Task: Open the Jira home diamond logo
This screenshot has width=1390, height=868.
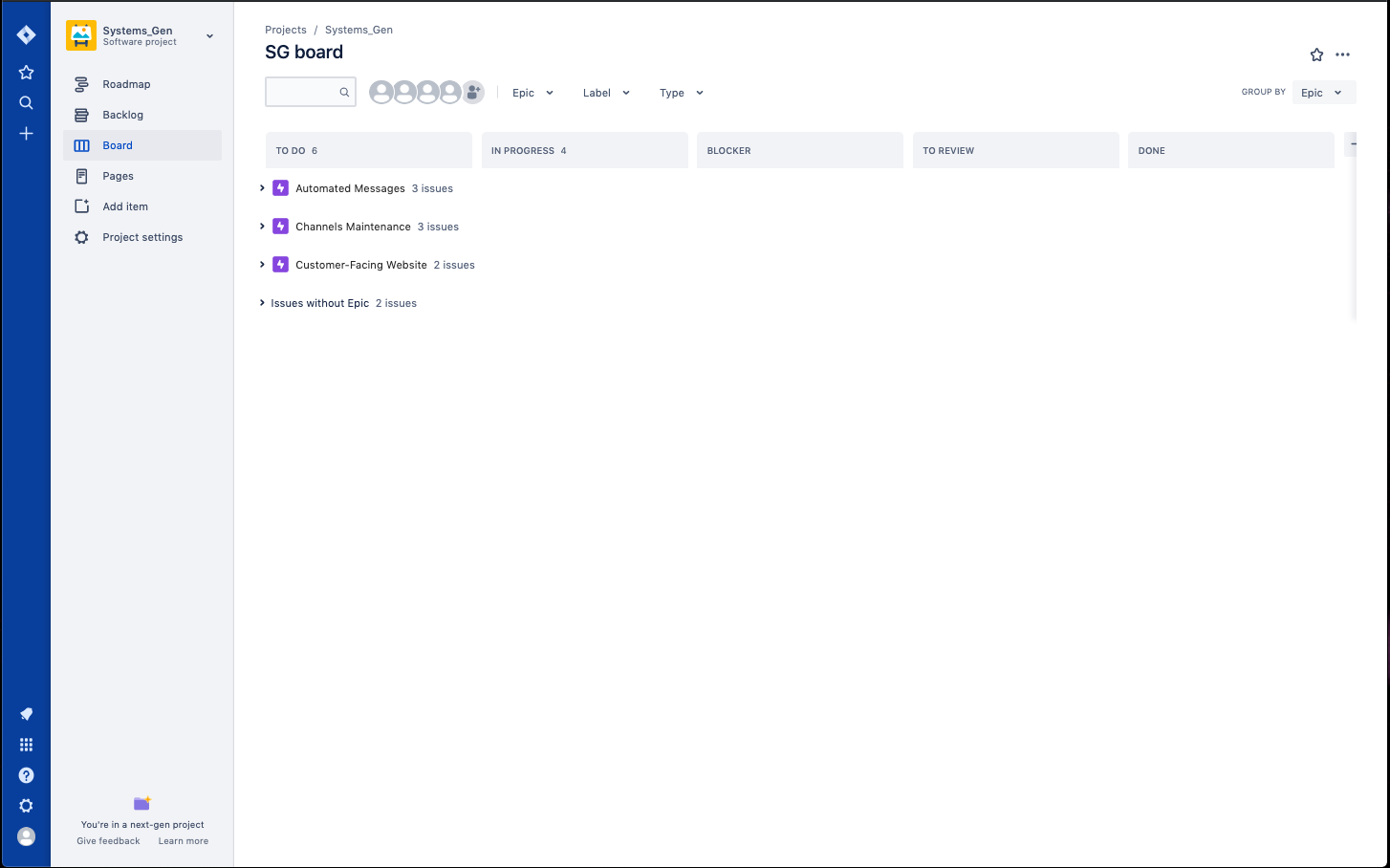Action: 26,35
